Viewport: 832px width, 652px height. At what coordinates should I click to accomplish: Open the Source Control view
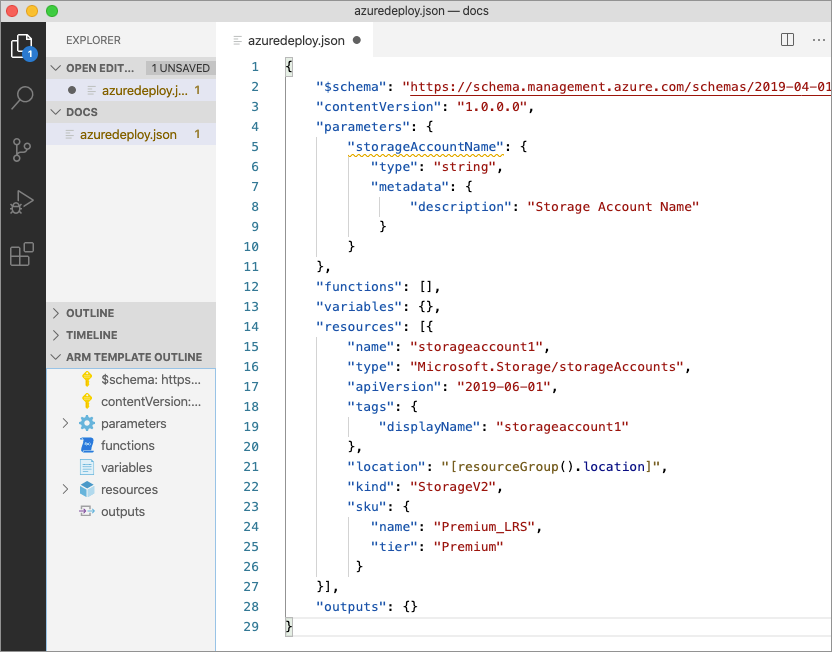pyautogui.click(x=22, y=150)
